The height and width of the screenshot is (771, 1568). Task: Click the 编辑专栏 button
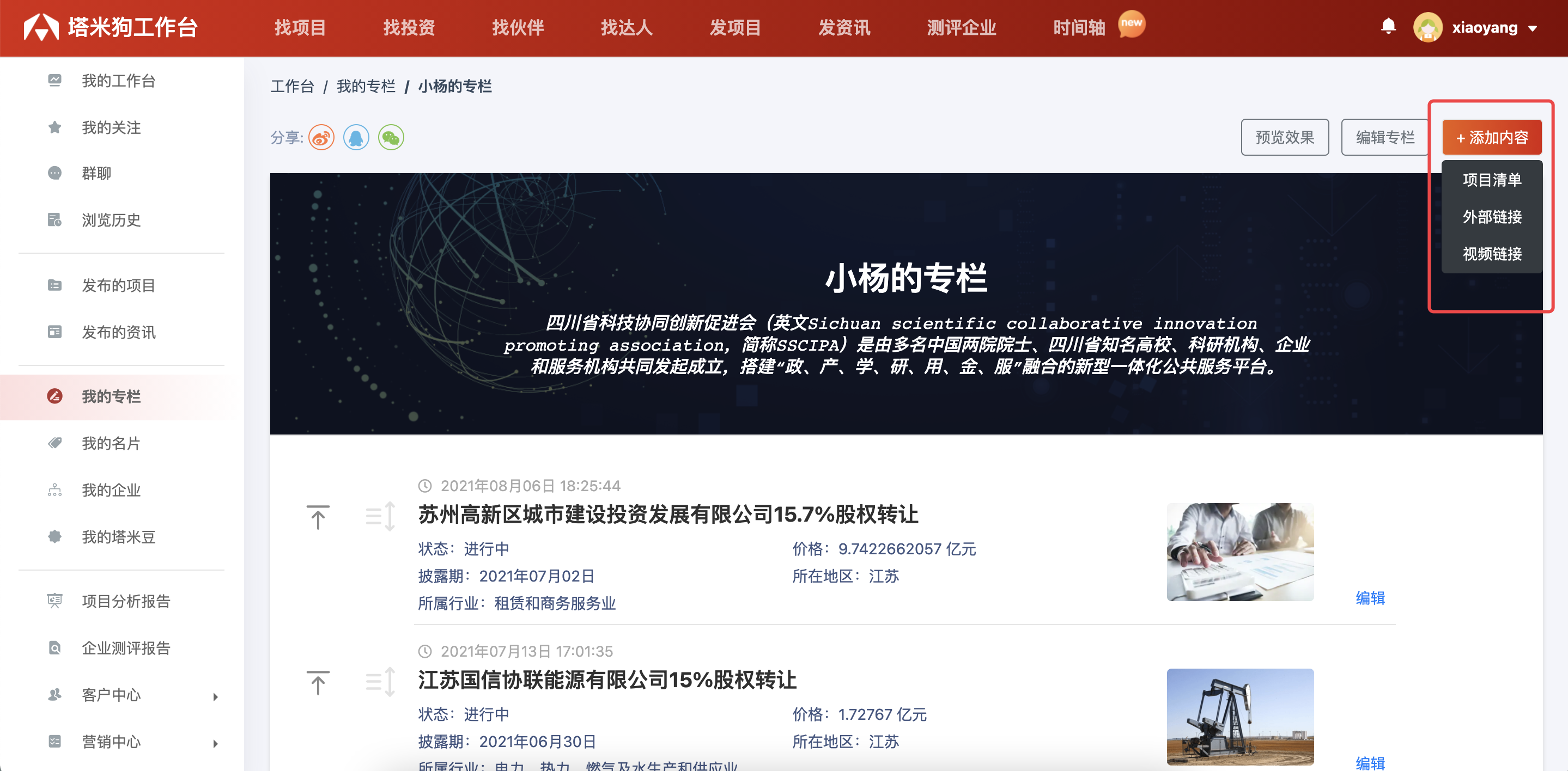point(1385,138)
